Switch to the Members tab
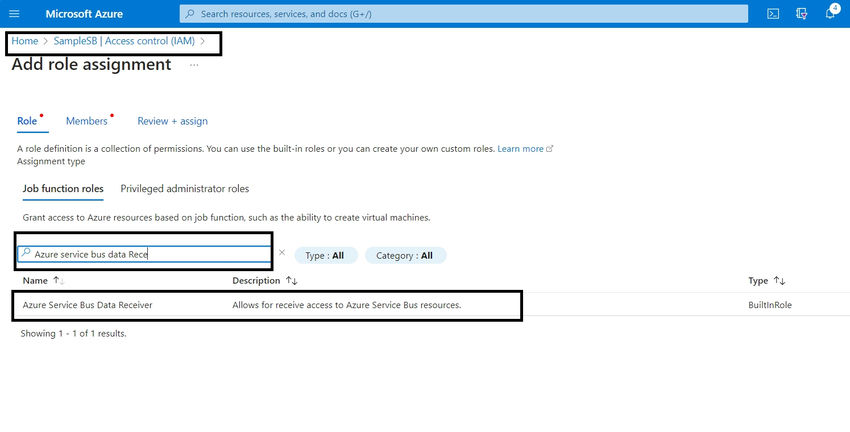 click(87, 121)
